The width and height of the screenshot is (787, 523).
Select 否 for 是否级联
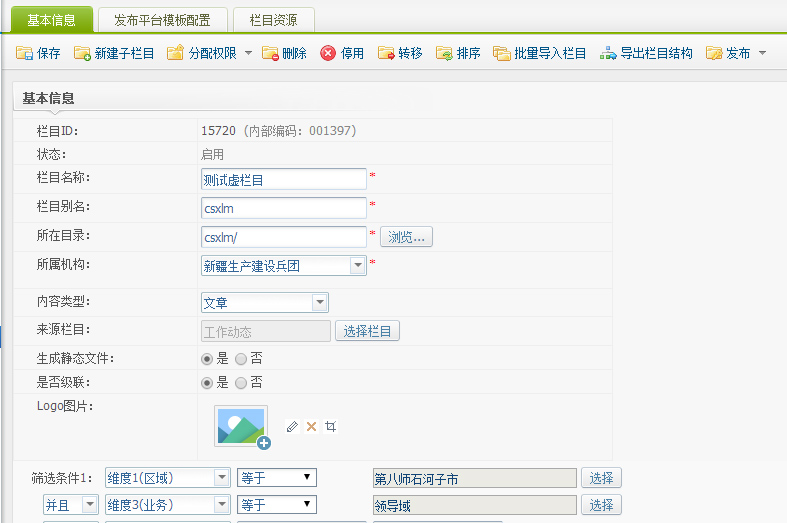pos(241,382)
